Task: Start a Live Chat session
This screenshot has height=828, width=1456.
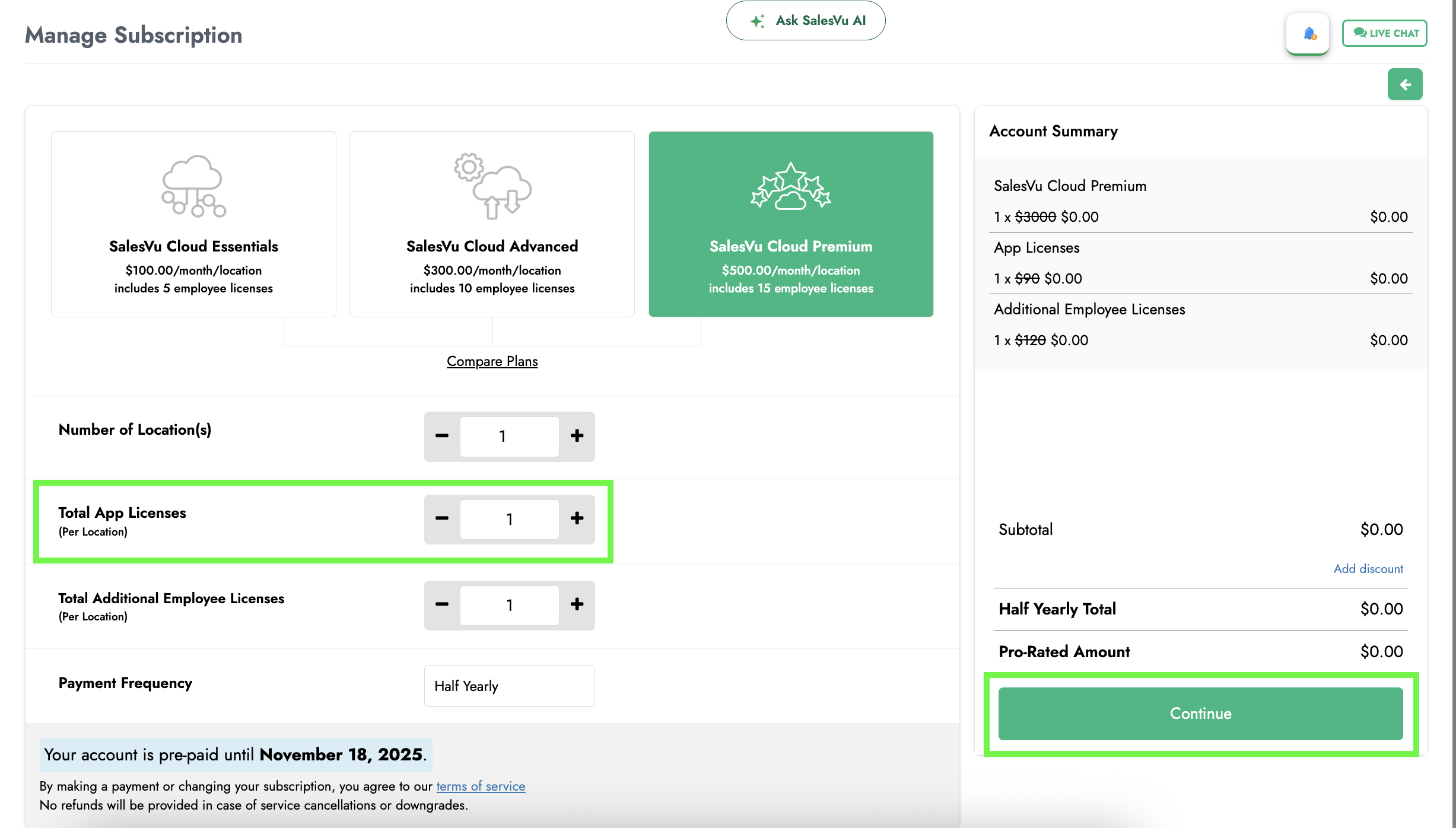Action: click(x=1384, y=33)
